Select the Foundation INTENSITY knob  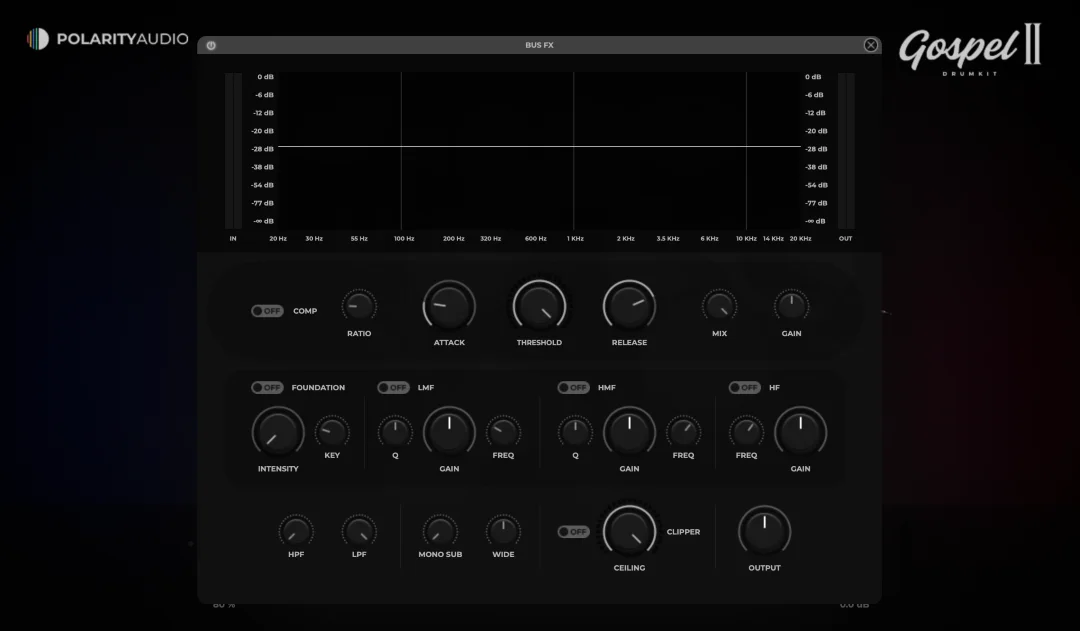point(278,432)
